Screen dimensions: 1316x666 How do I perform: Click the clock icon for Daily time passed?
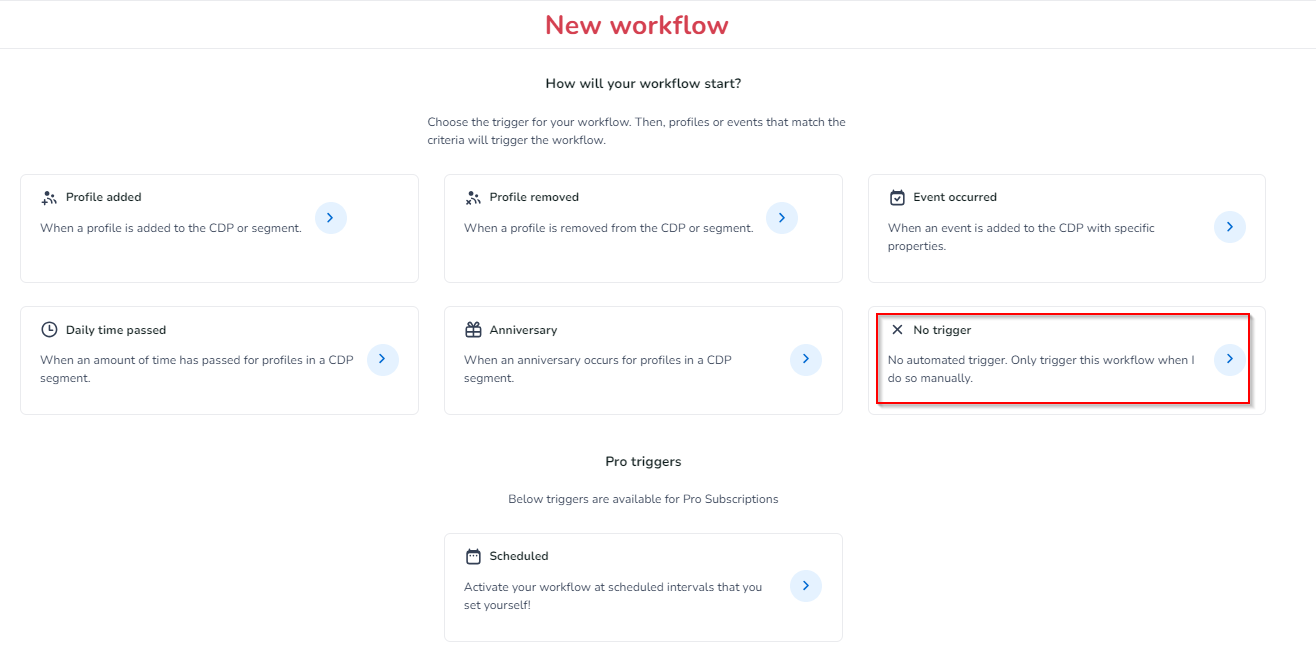(x=49, y=330)
